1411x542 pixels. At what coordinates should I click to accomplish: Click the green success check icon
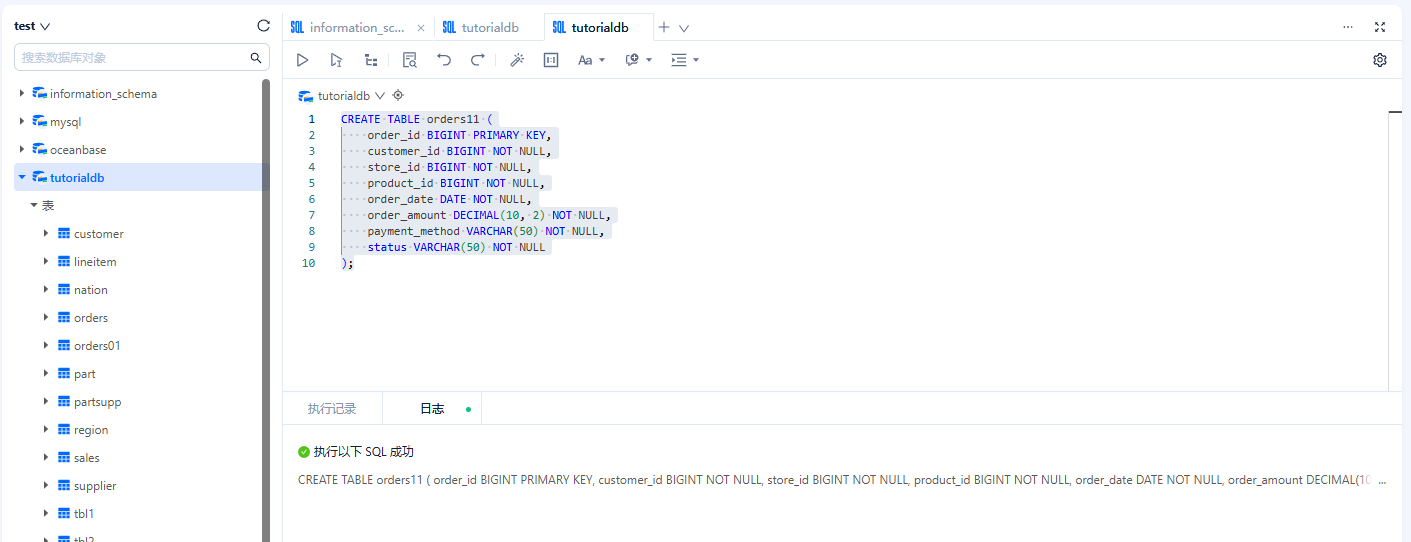[x=304, y=452]
